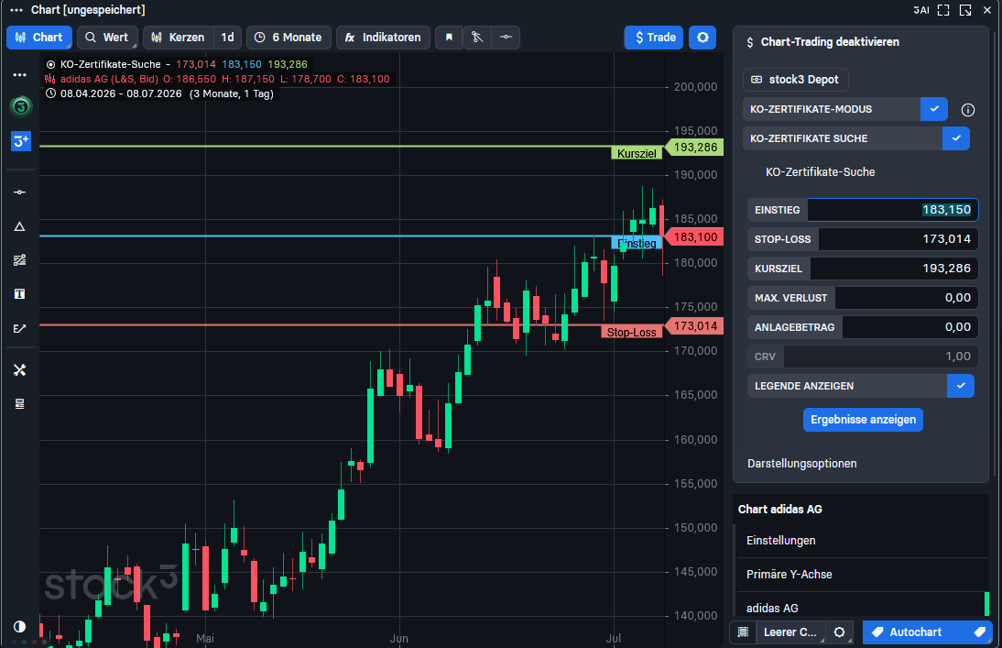Click the Anlagebetrag input field
The height and width of the screenshot is (648, 1002).
[910, 327]
